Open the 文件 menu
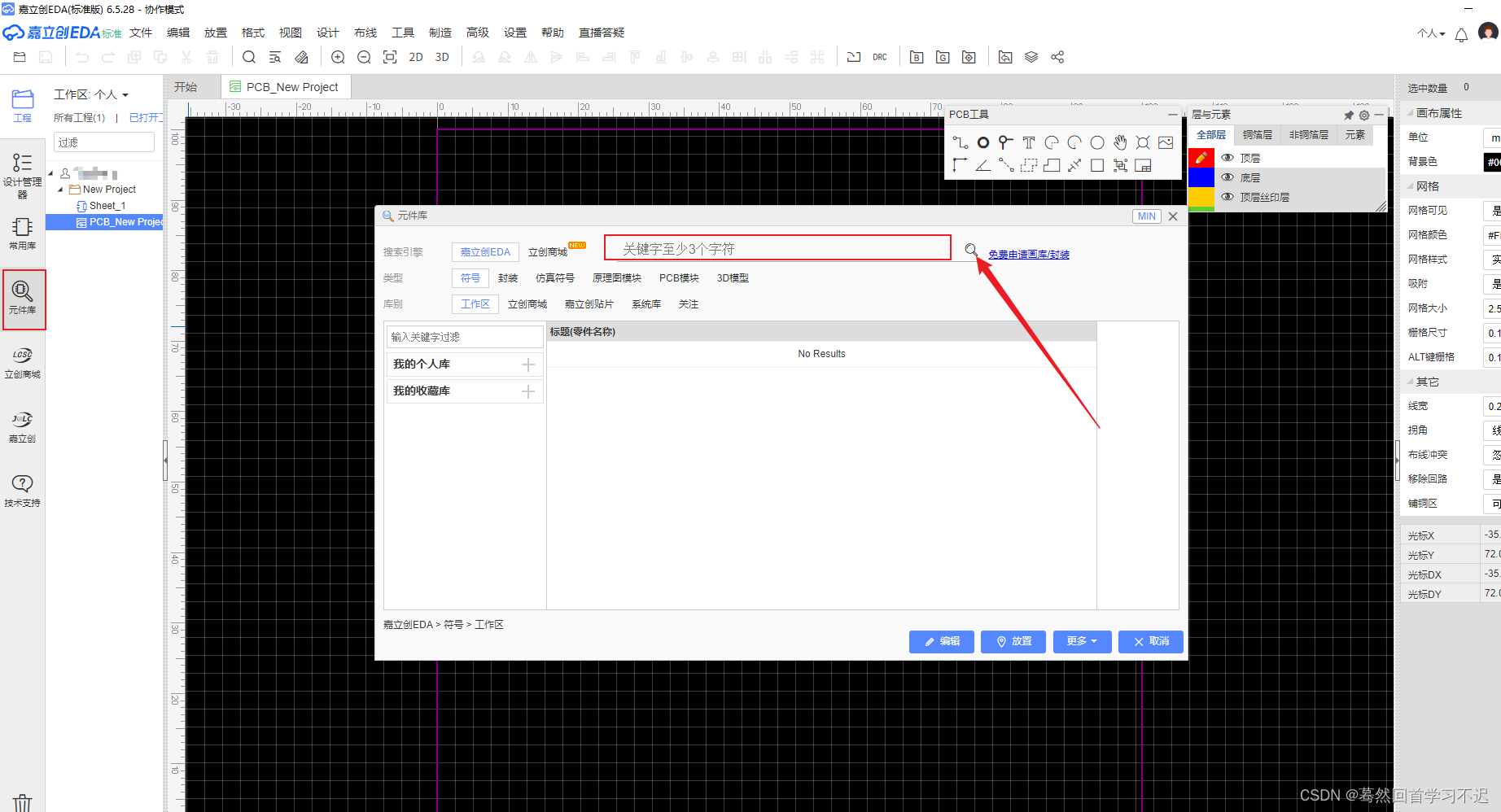This screenshot has height=812, width=1501. [x=141, y=33]
